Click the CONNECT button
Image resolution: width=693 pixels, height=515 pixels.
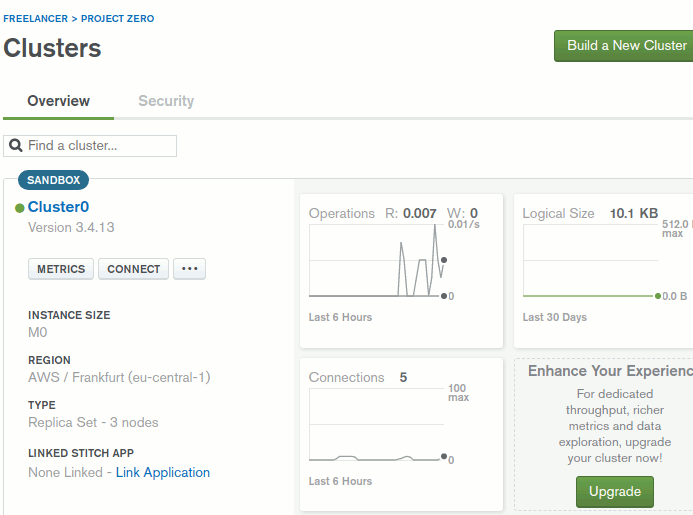pyautogui.click(x=134, y=269)
